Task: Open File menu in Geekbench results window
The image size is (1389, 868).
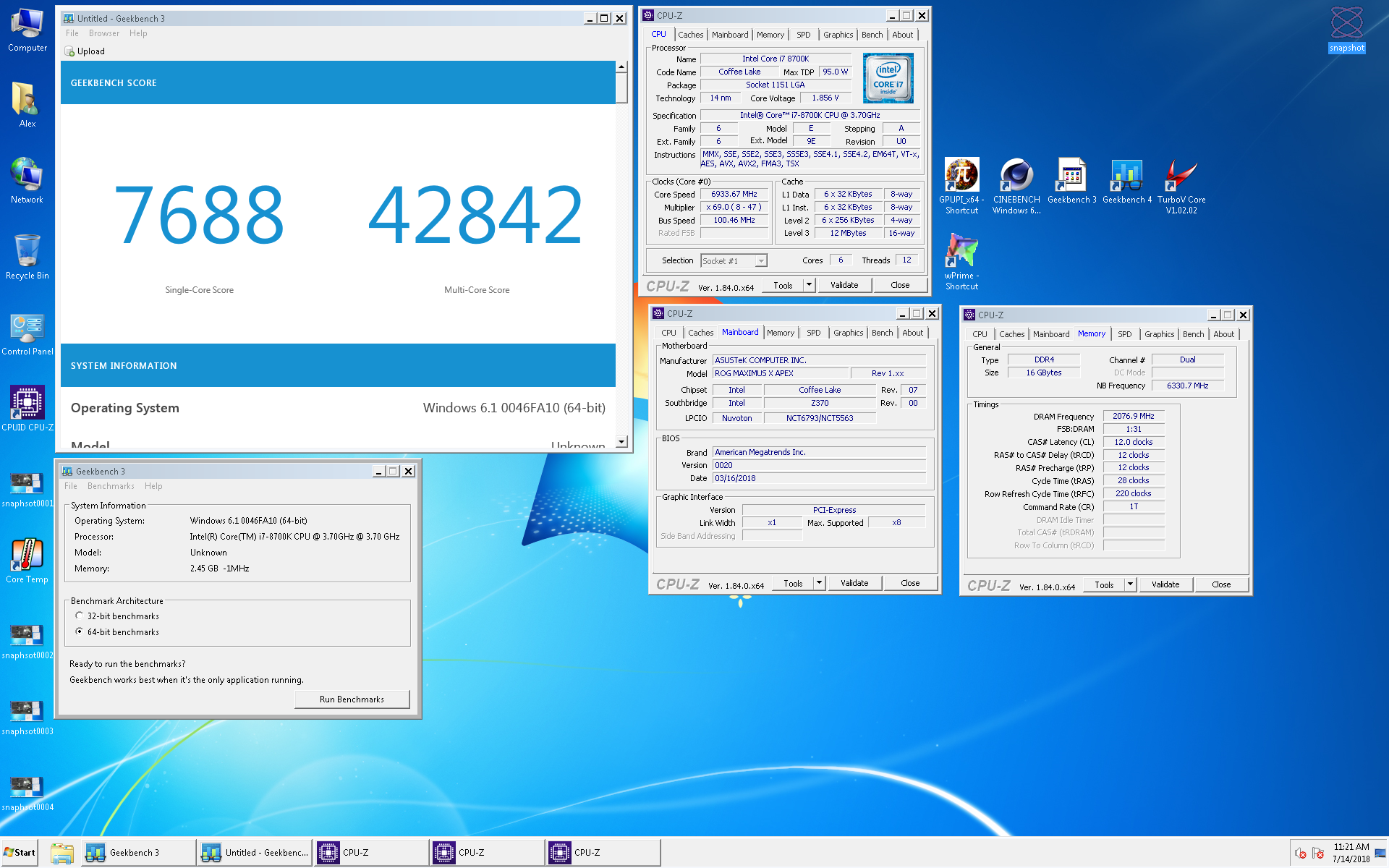Action: (x=72, y=33)
